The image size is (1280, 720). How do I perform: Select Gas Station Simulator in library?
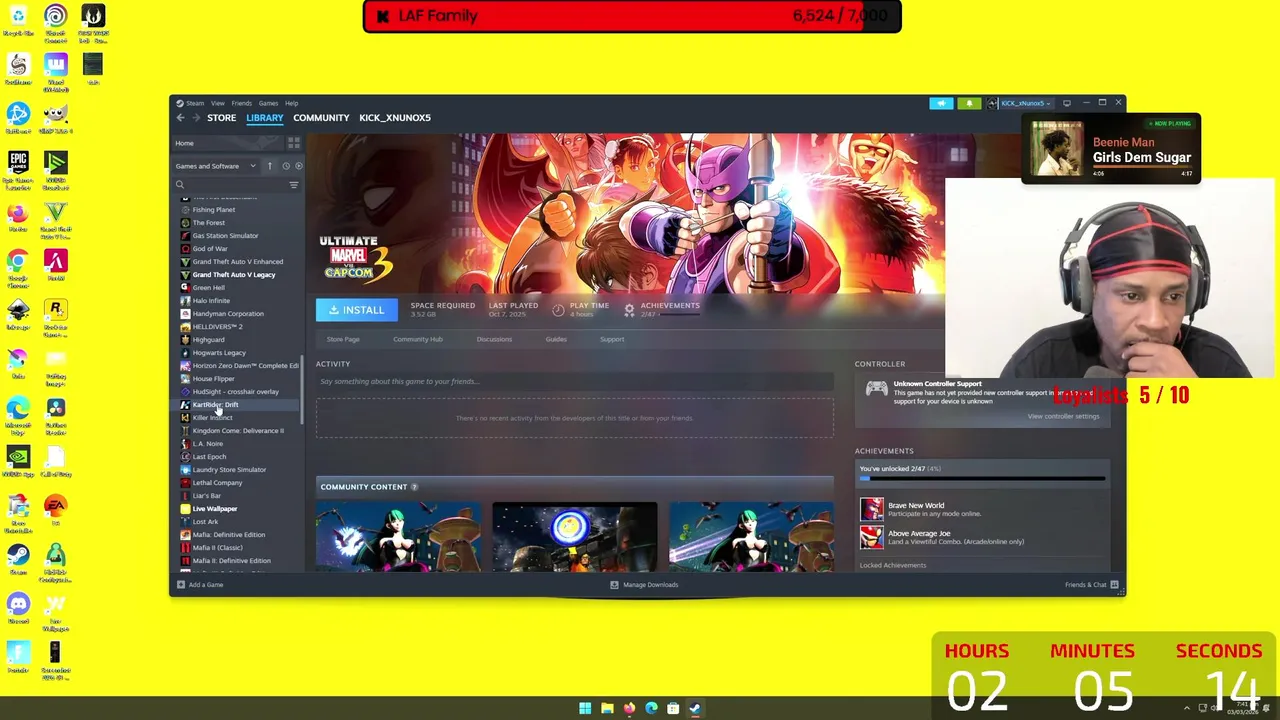tap(225, 236)
